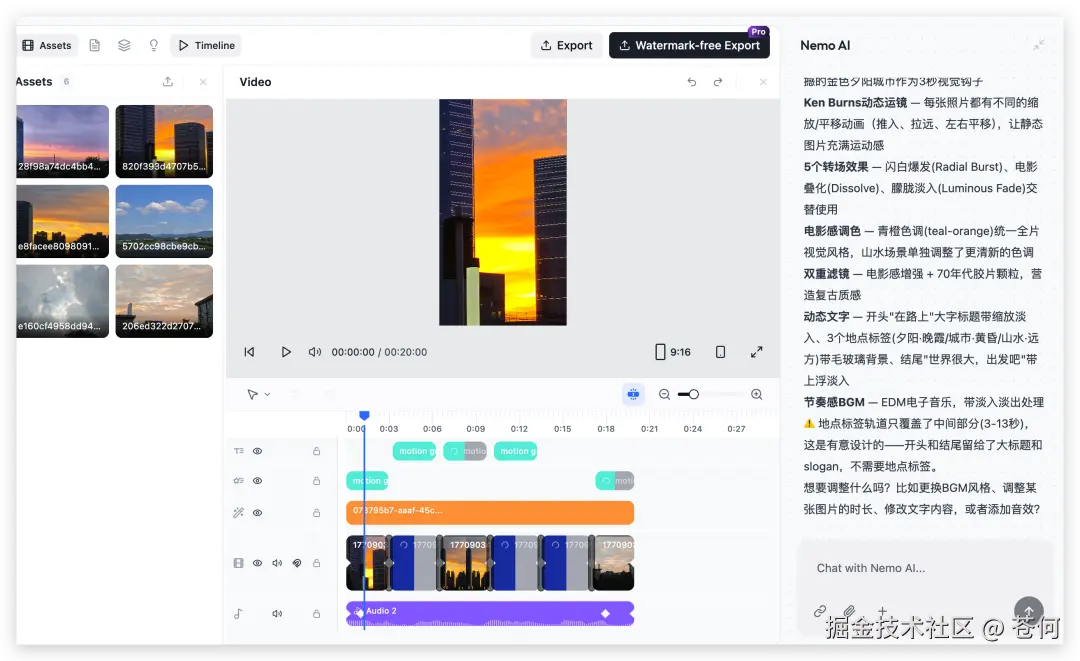Click the text track icon in timeline
This screenshot has height=661, width=1080.
[238, 451]
